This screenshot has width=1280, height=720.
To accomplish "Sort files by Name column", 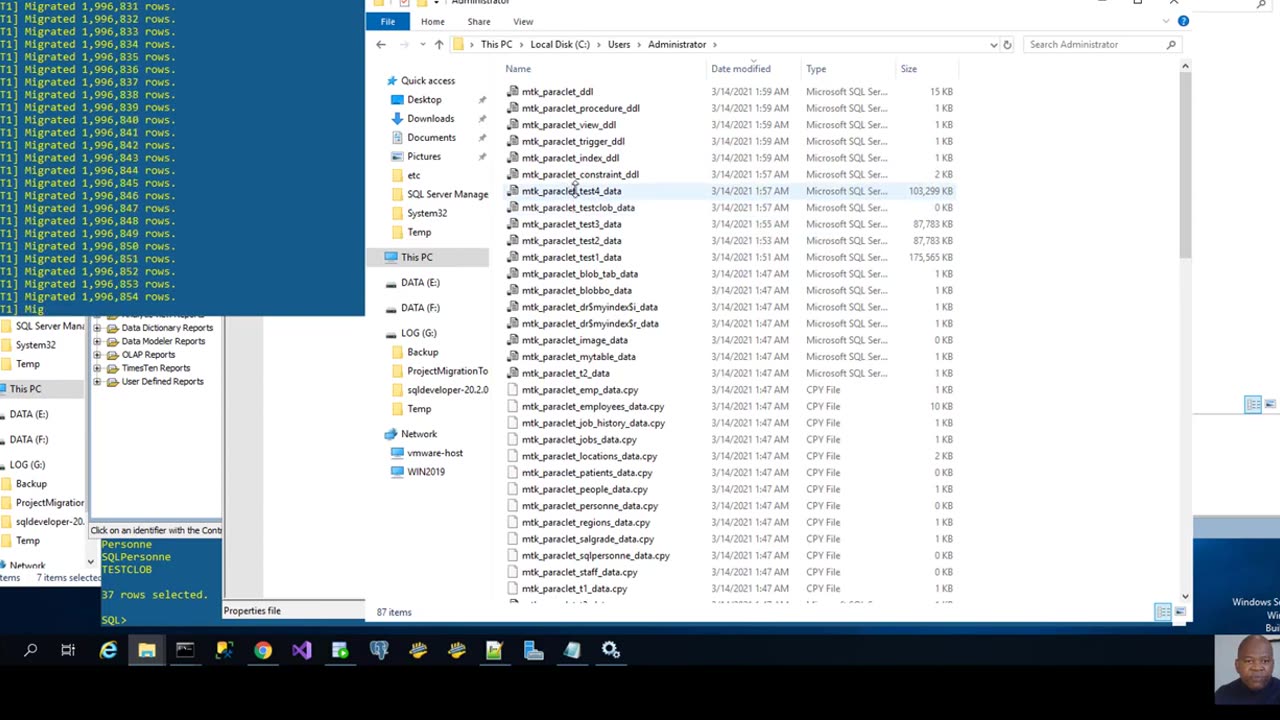I will tap(518, 69).
